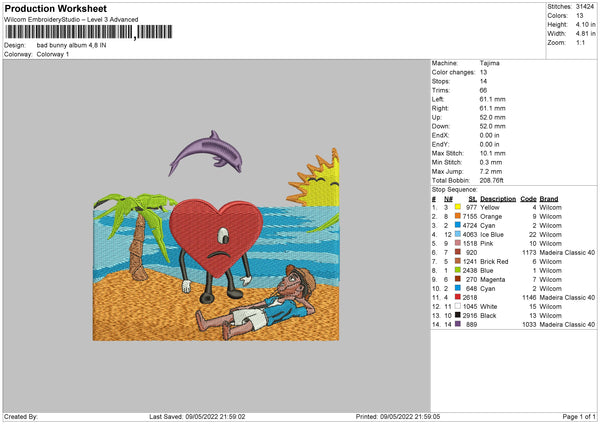The height and width of the screenshot is (424, 600).
Task: Click thread number '7155' in Orange row
Action: (x=470, y=216)
